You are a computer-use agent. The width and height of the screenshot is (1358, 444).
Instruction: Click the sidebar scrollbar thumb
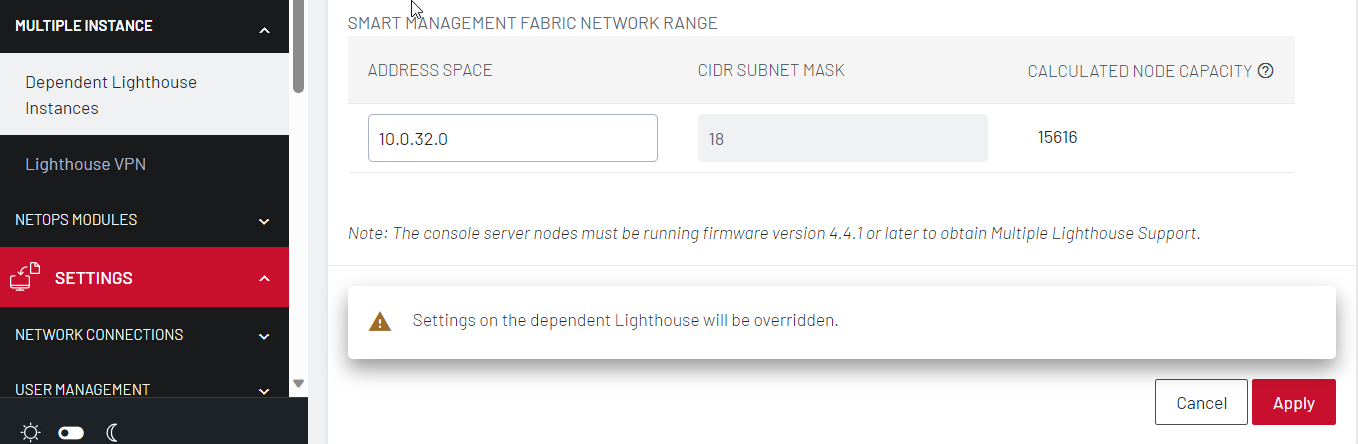[298, 47]
